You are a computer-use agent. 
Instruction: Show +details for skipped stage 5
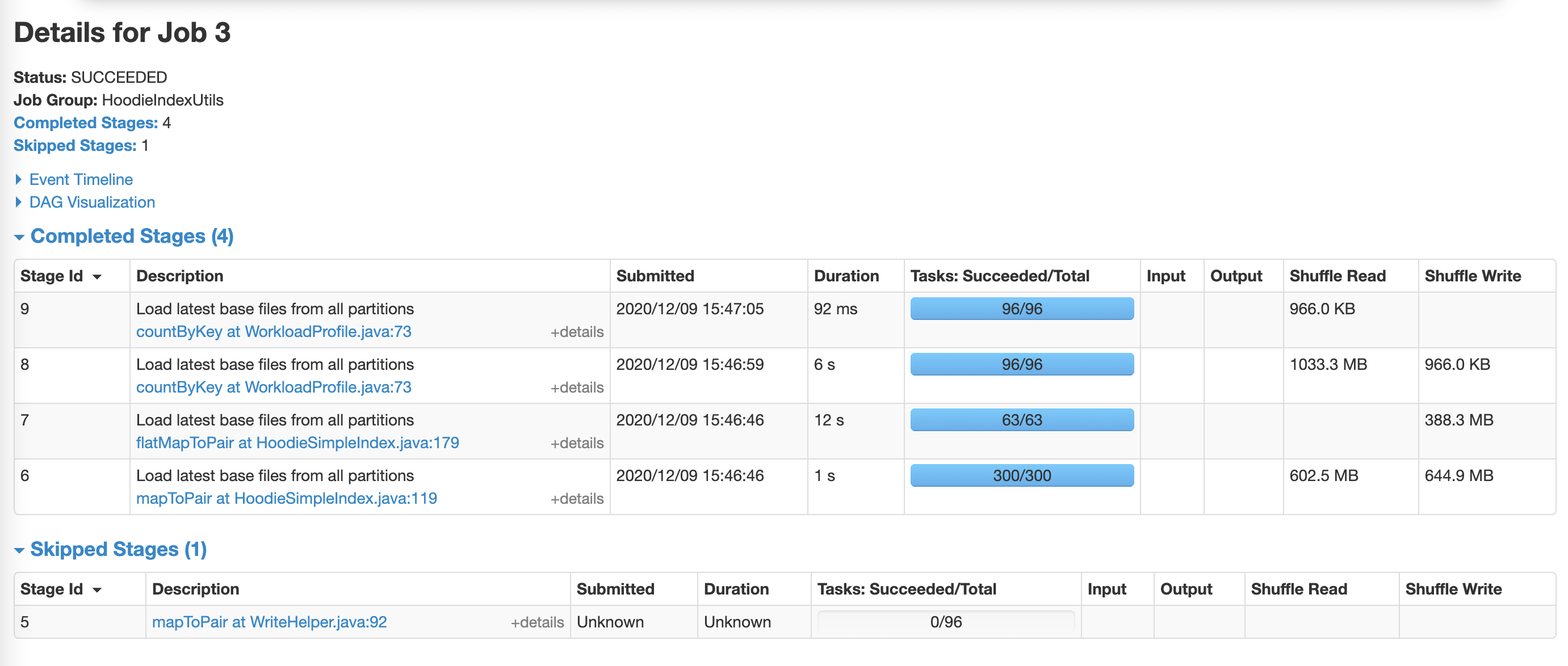click(x=536, y=622)
